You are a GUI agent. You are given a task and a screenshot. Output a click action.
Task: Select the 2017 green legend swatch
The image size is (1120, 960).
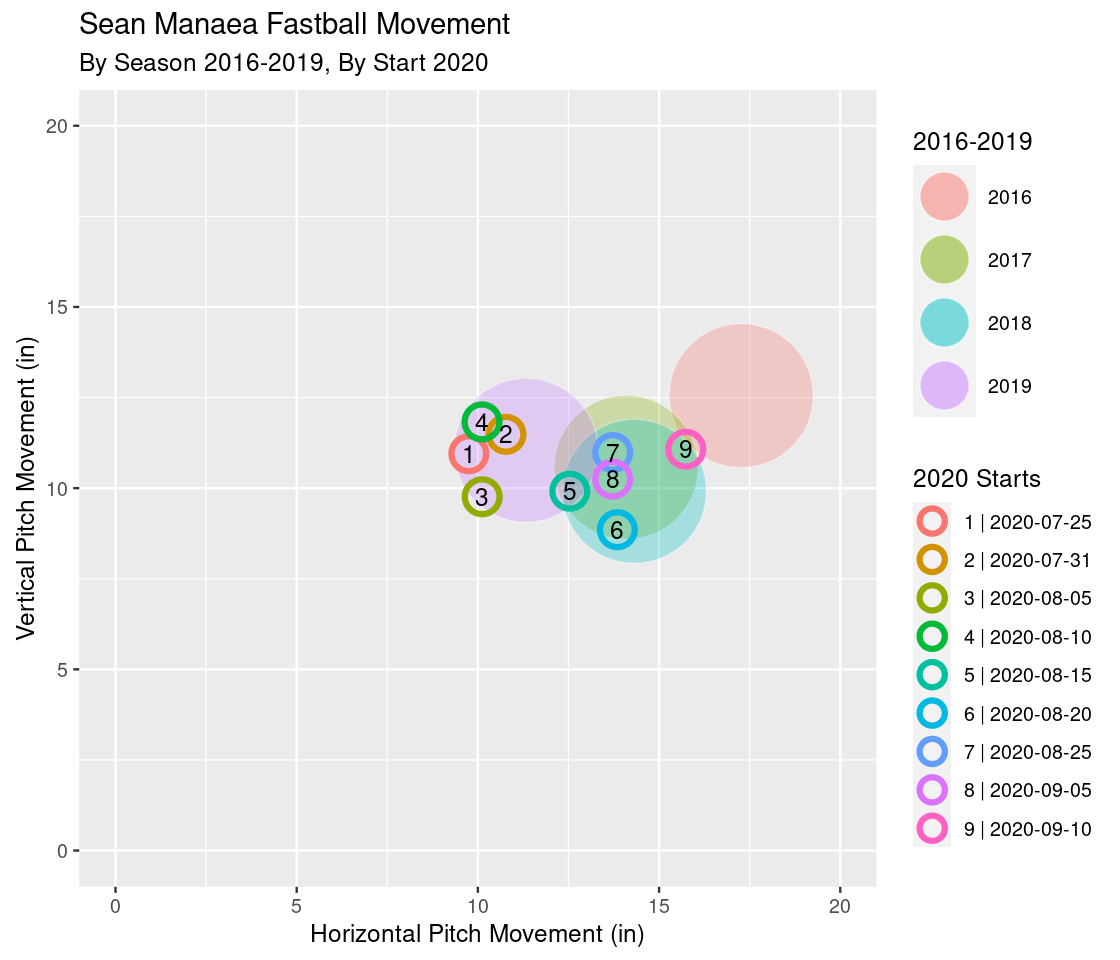click(944, 260)
